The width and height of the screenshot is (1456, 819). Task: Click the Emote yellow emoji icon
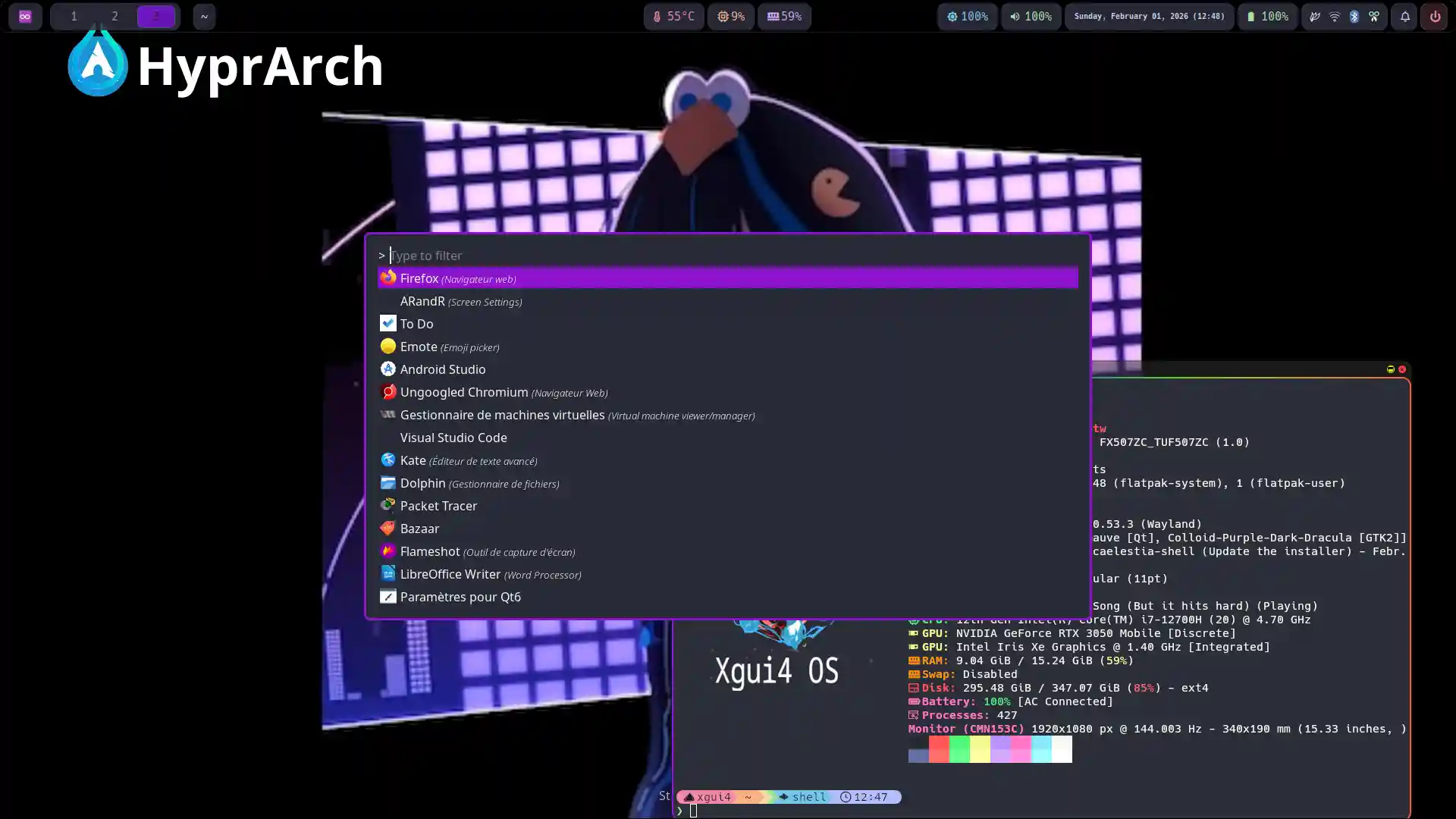click(388, 346)
